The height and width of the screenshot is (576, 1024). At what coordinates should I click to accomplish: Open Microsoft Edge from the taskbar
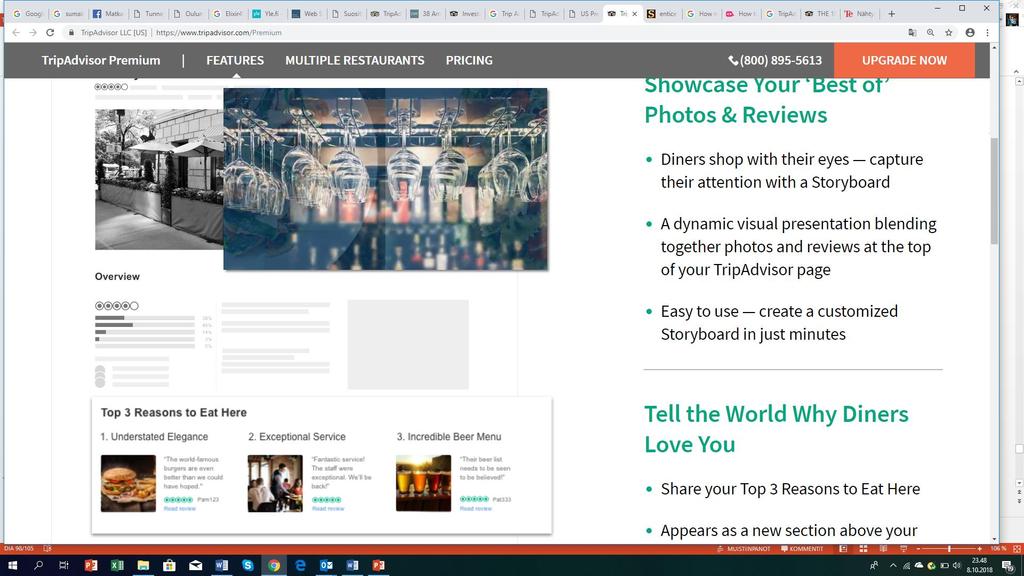click(300, 566)
